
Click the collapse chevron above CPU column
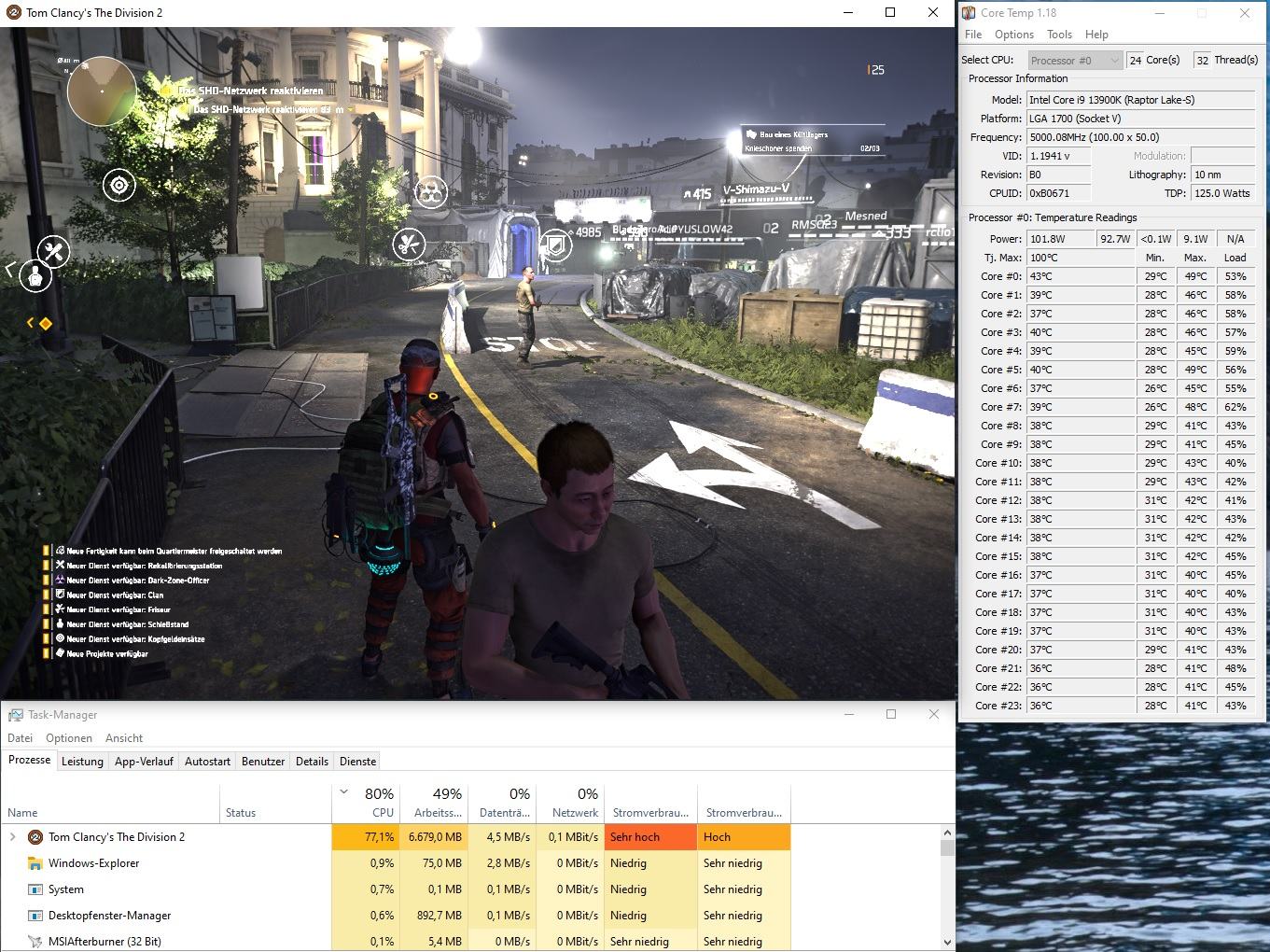pos(344,792)
